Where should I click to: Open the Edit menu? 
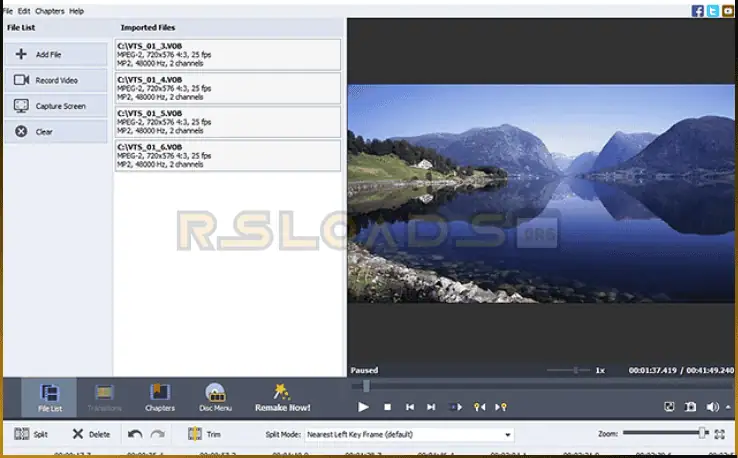24,10
